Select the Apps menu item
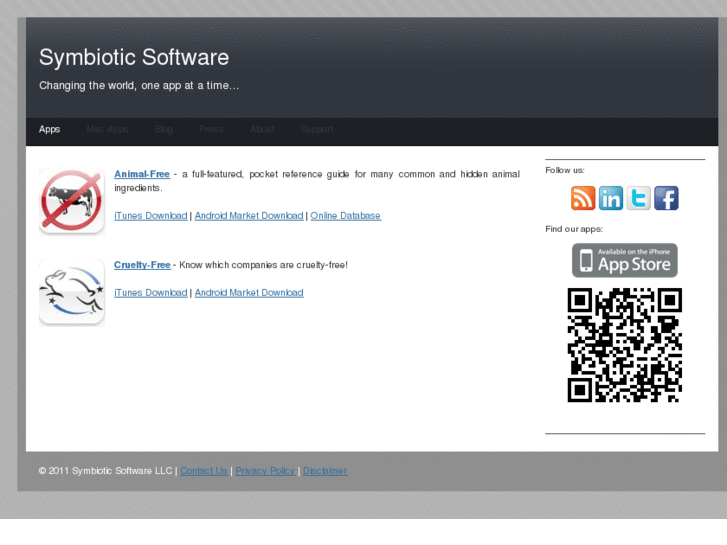 (x=50, y=129)
